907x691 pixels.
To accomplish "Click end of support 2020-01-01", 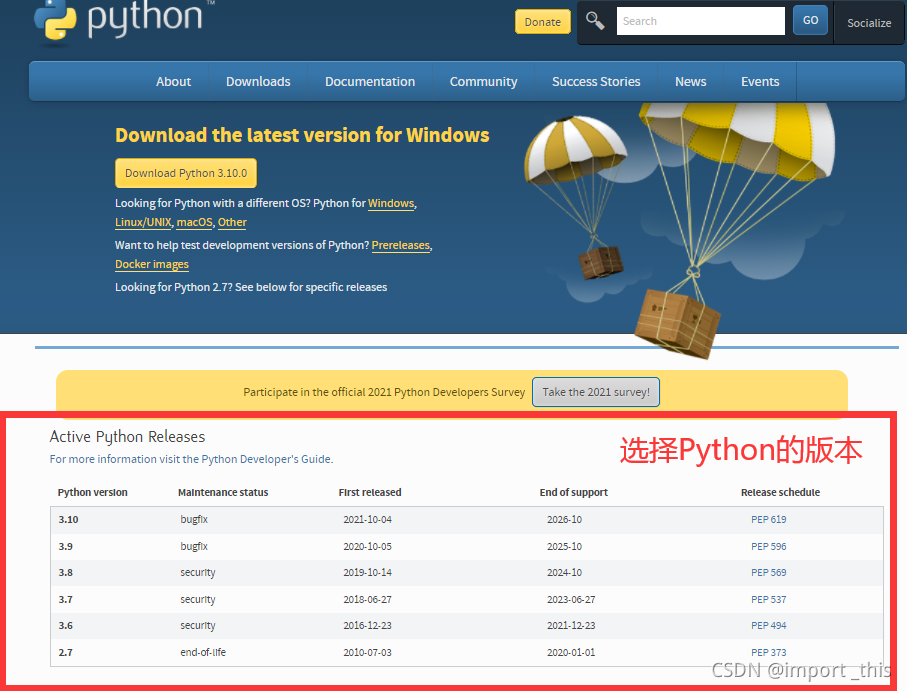I will (x=571, y=652).
